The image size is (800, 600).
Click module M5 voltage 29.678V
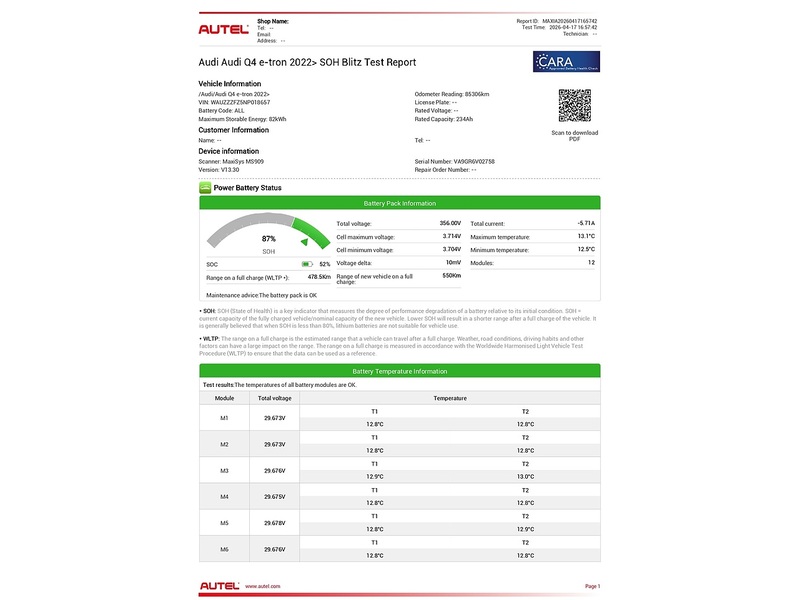point(274,523)
